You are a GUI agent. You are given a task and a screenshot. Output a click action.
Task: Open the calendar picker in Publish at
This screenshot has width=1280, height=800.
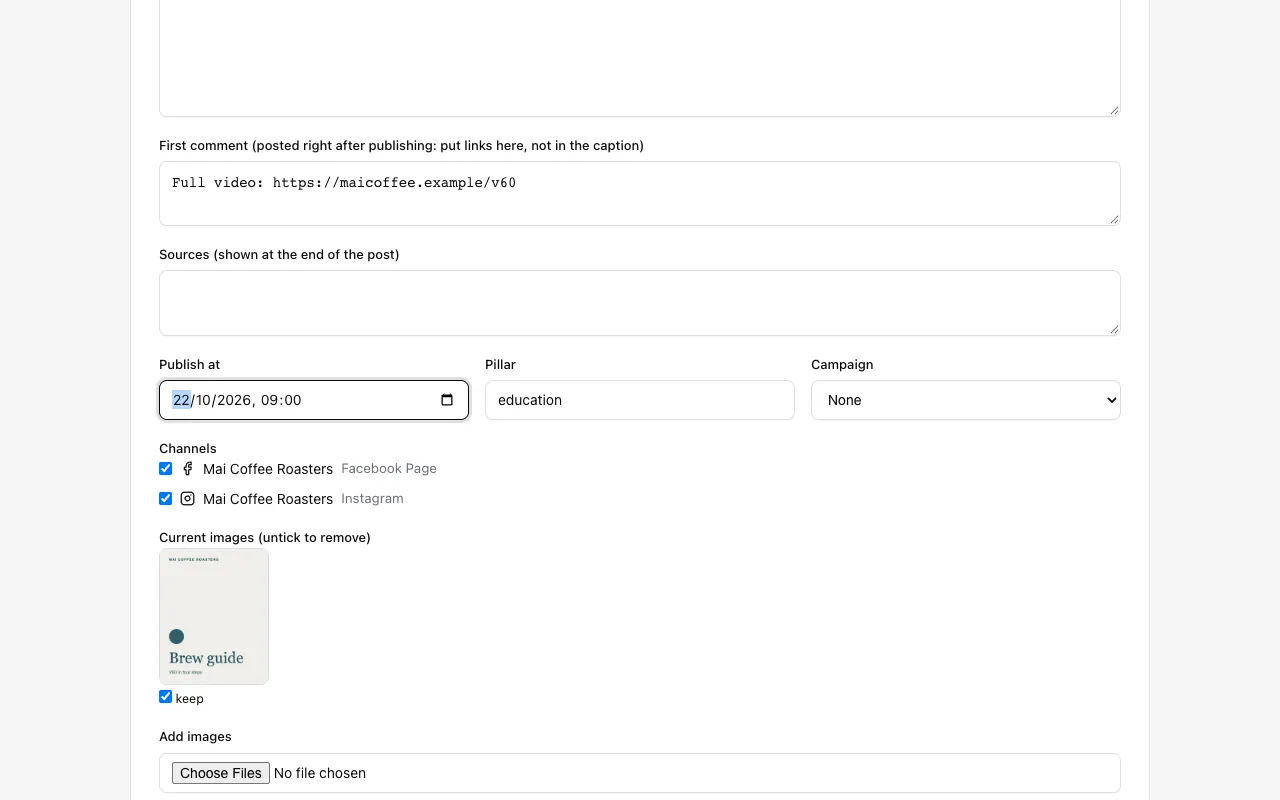(x=447, y=400)
